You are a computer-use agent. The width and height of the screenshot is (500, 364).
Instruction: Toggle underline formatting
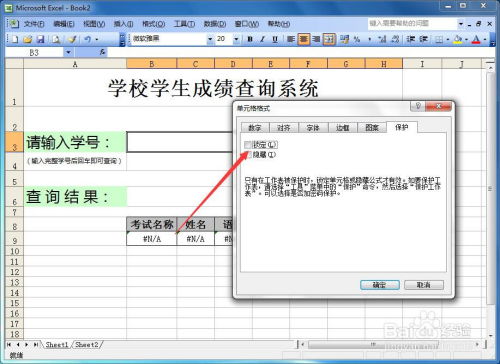pos(275,39)
